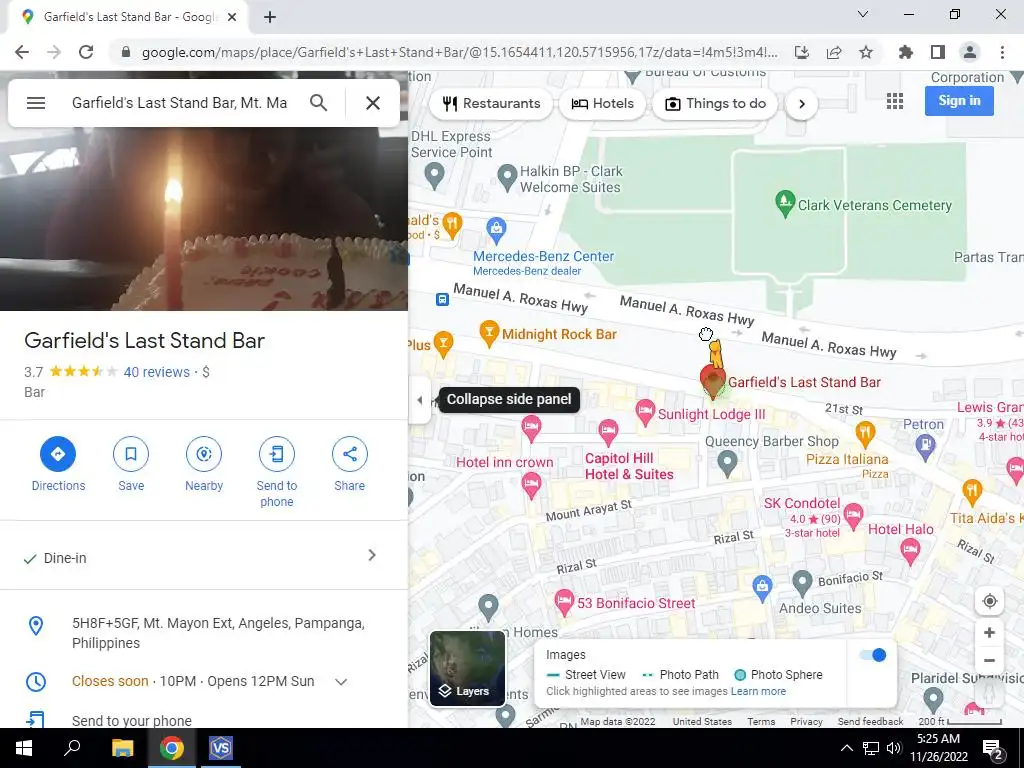Select Sunlight Lodge III hotel marker
Image resolution: width=1024 pixels, height=768 pixels.
click(x=645, y=413)
